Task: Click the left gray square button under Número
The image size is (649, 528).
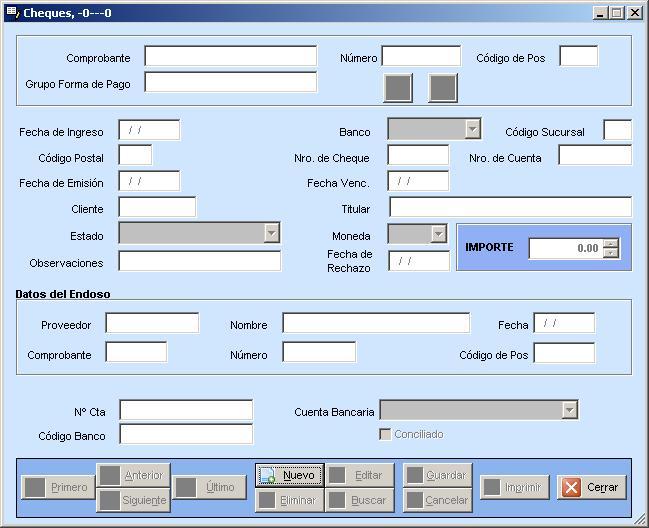Action: click(x=398, y=88)
